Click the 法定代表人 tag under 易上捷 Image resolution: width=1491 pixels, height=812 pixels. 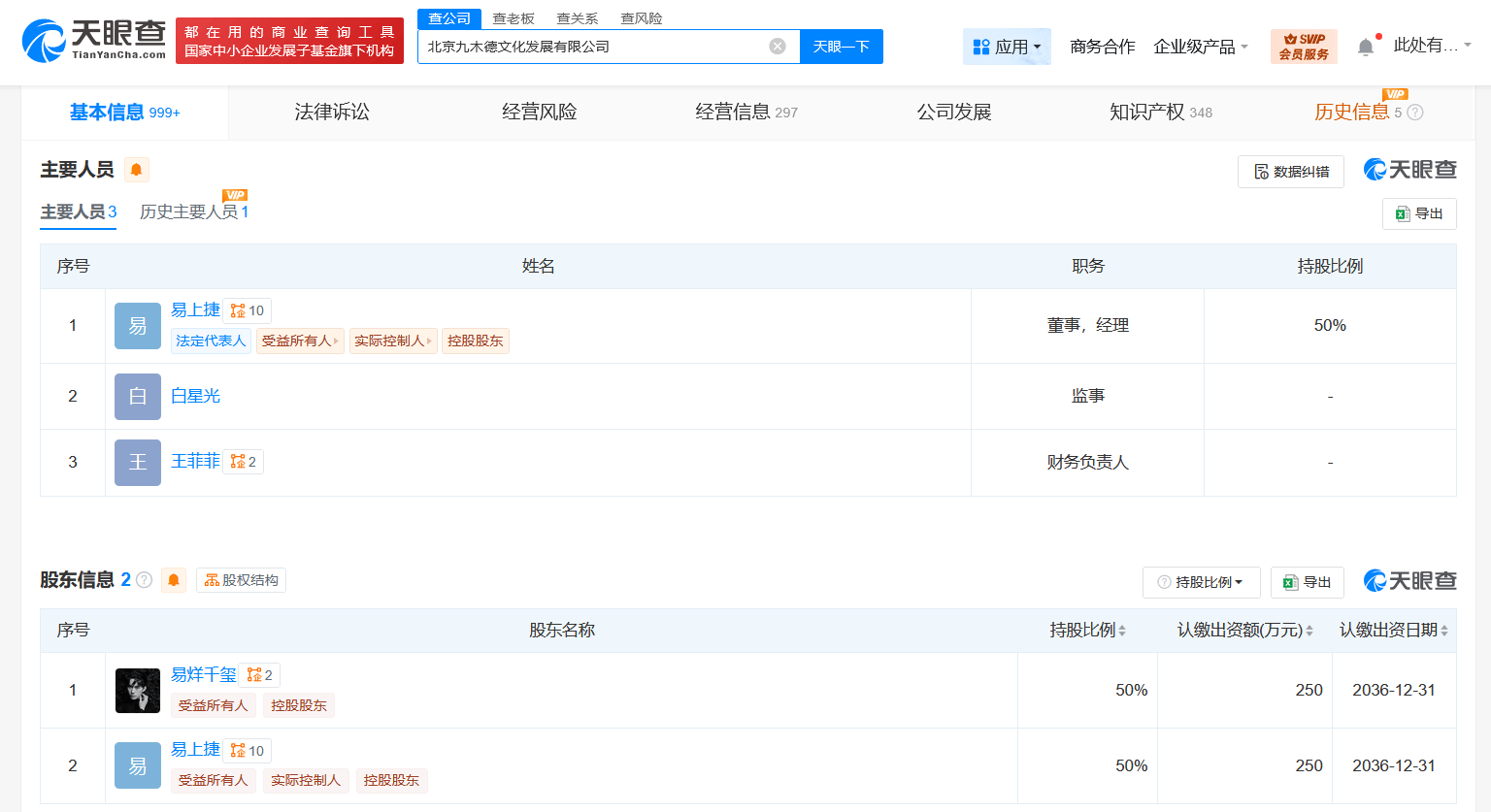coord(211,341)
